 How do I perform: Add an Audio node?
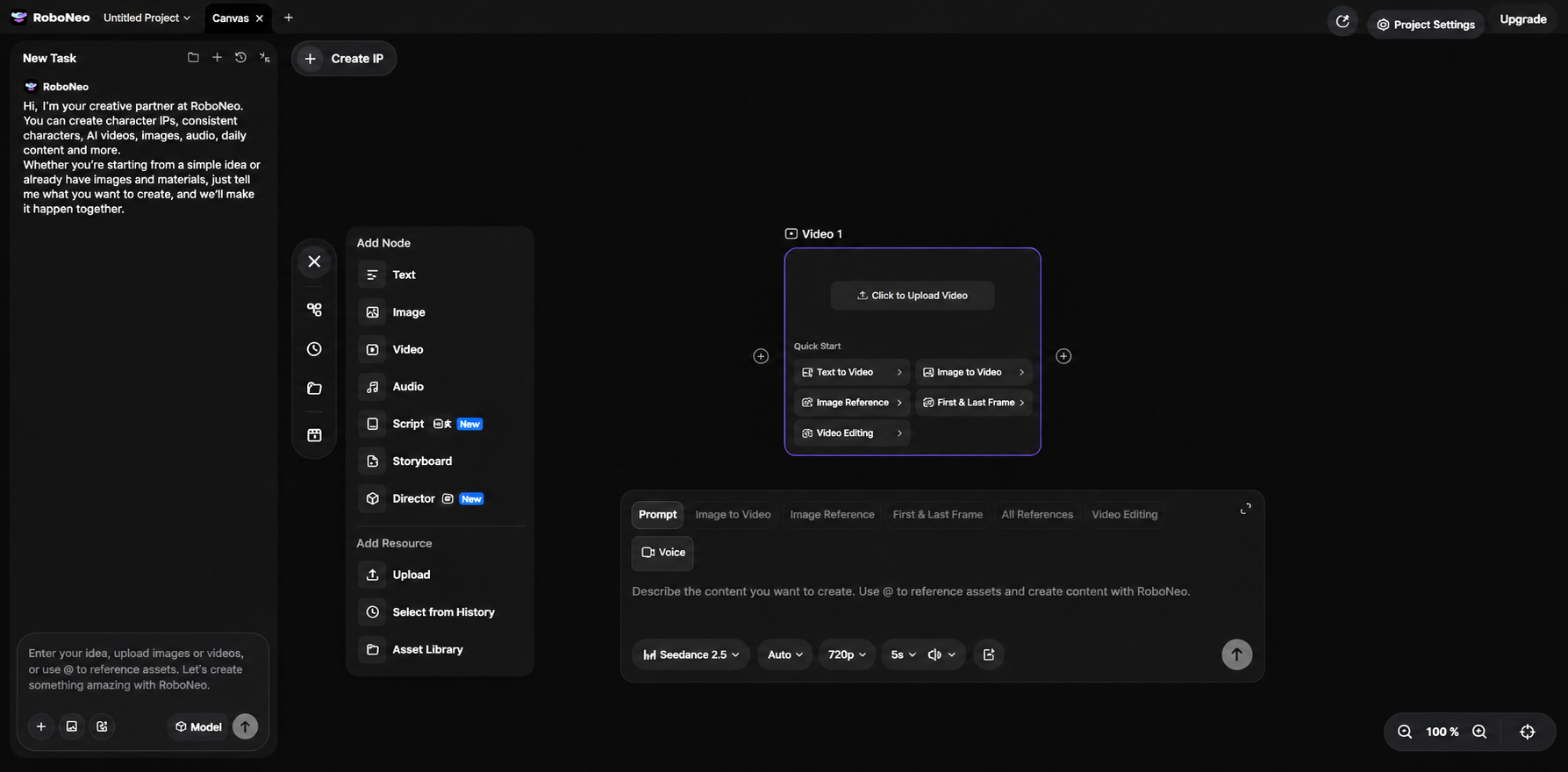[x=440, y=387]
